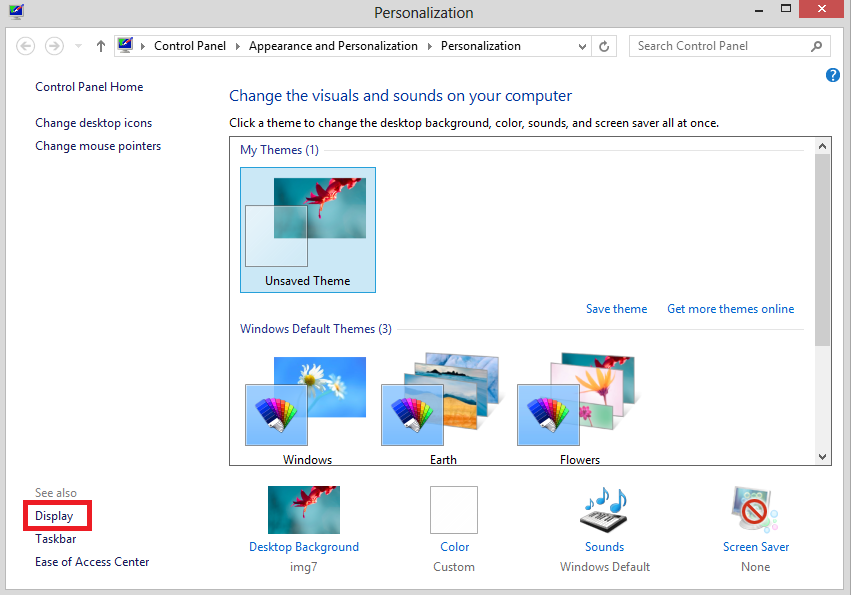Viewport: 851px width, 595px height.
Task: Expand the chevron before Personalization breadcrumb
Action: (430, 46)
